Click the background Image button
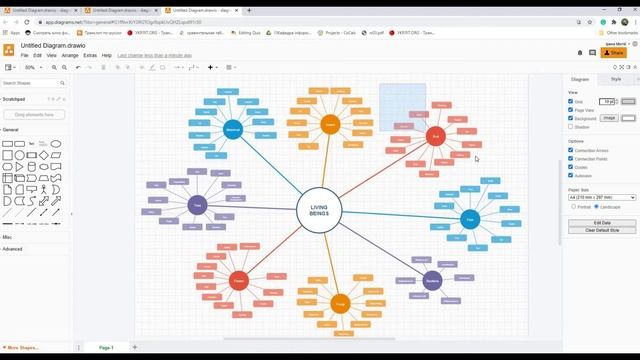 coord(609,118)
